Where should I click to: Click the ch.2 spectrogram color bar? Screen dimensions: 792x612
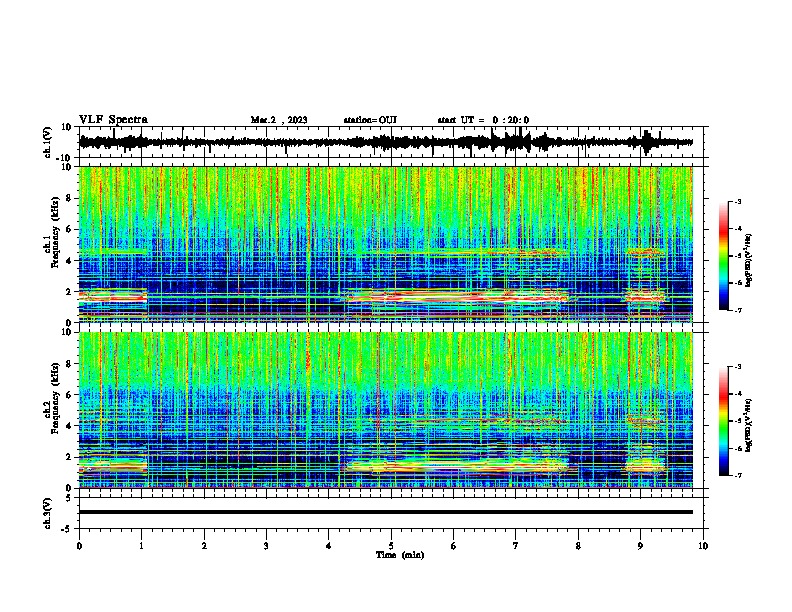[724, 421]
